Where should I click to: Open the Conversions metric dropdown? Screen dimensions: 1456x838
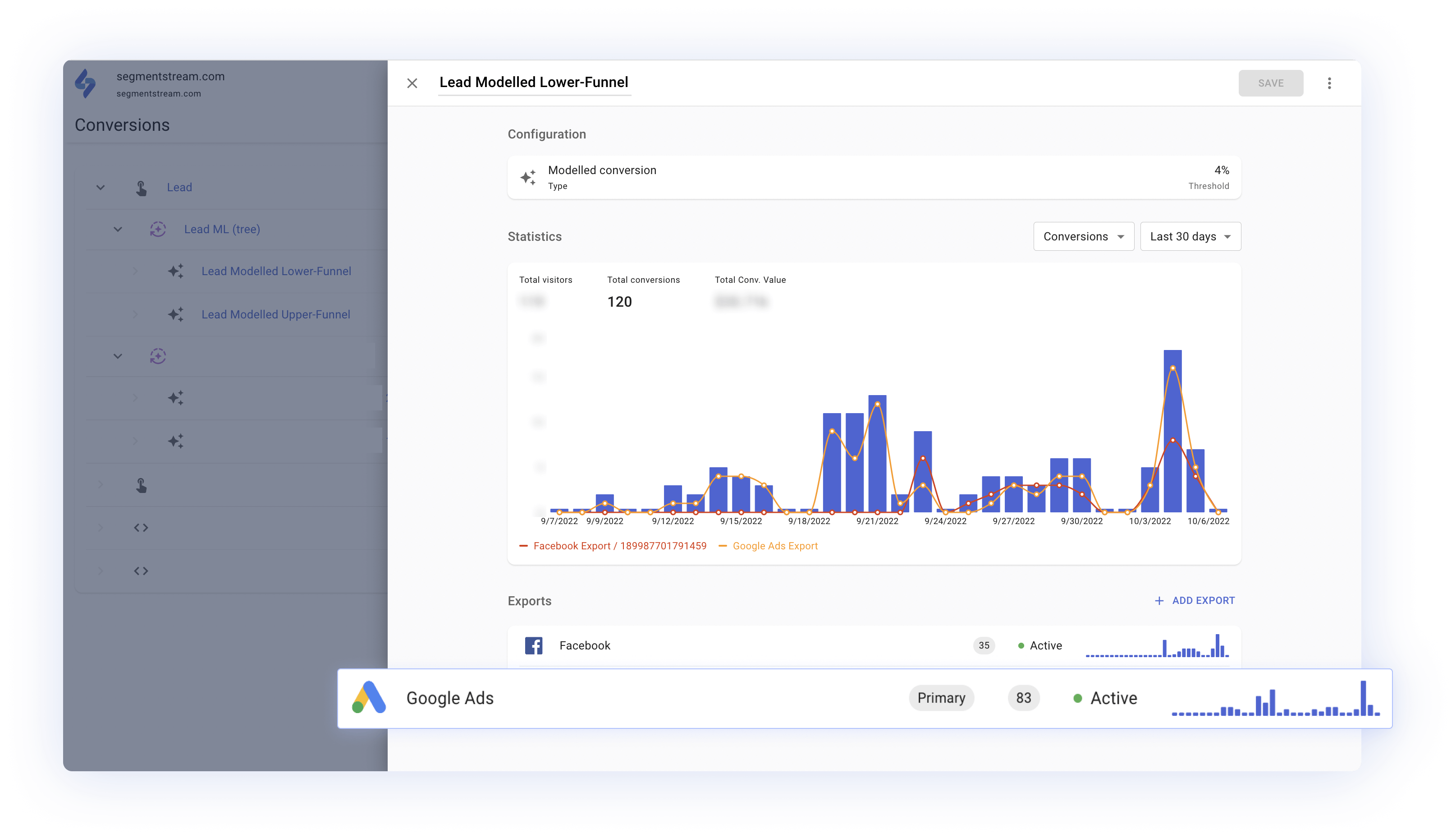[1083, 236]
